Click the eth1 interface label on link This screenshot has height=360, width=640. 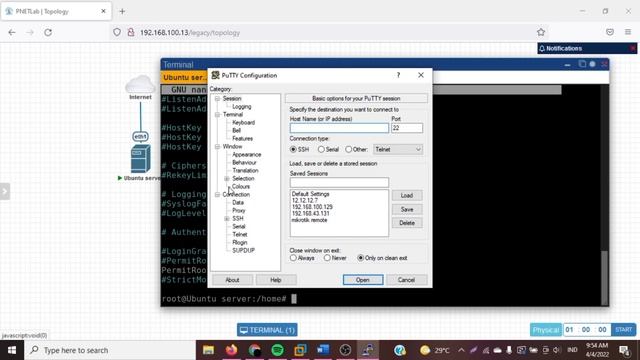pyautogui.click(x=140, y=136)
